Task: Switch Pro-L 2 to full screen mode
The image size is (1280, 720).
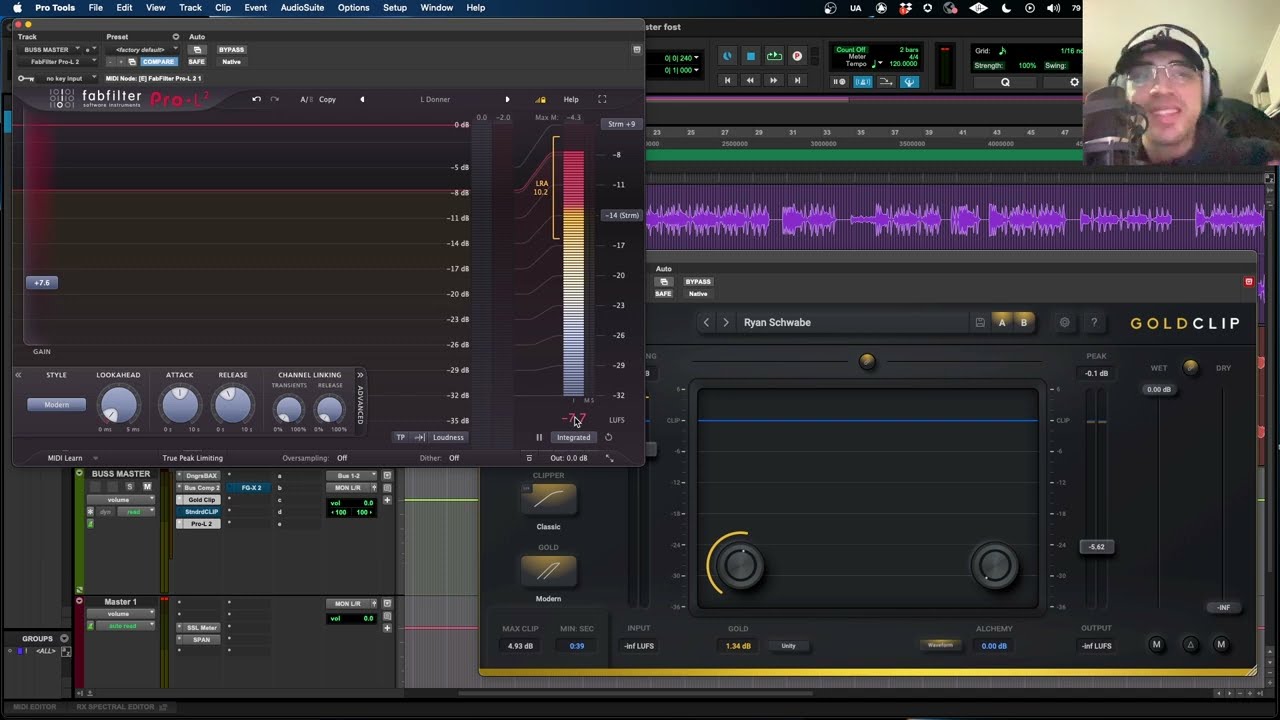Action: [x=602, y=99]
